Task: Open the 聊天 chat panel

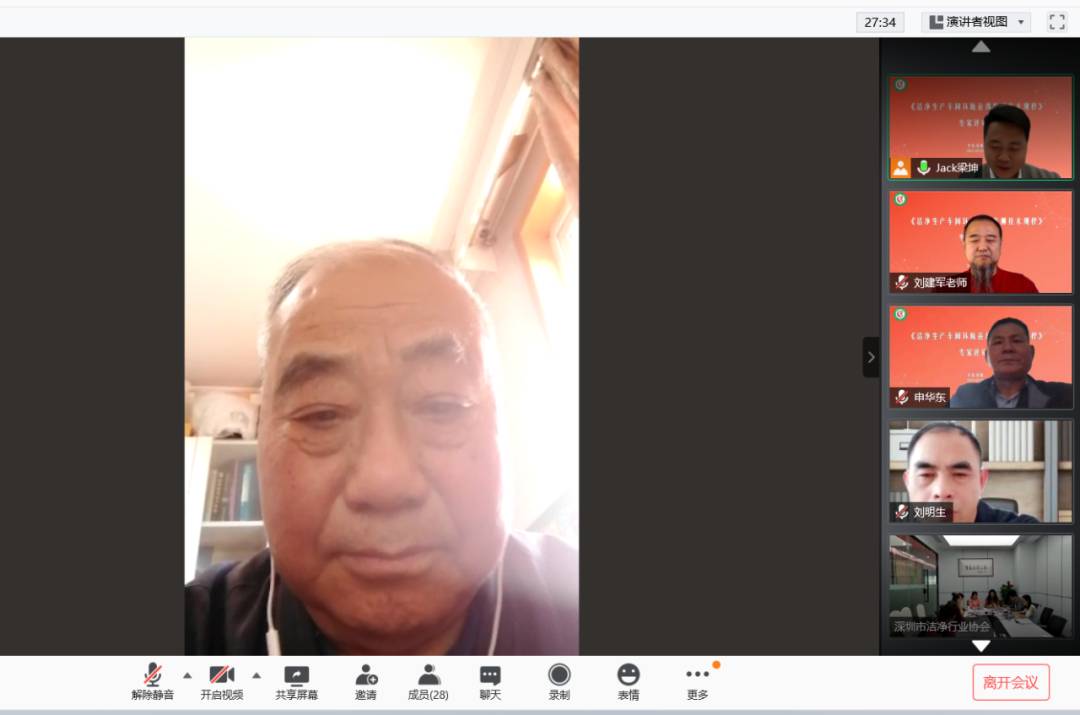Action: 490,681
